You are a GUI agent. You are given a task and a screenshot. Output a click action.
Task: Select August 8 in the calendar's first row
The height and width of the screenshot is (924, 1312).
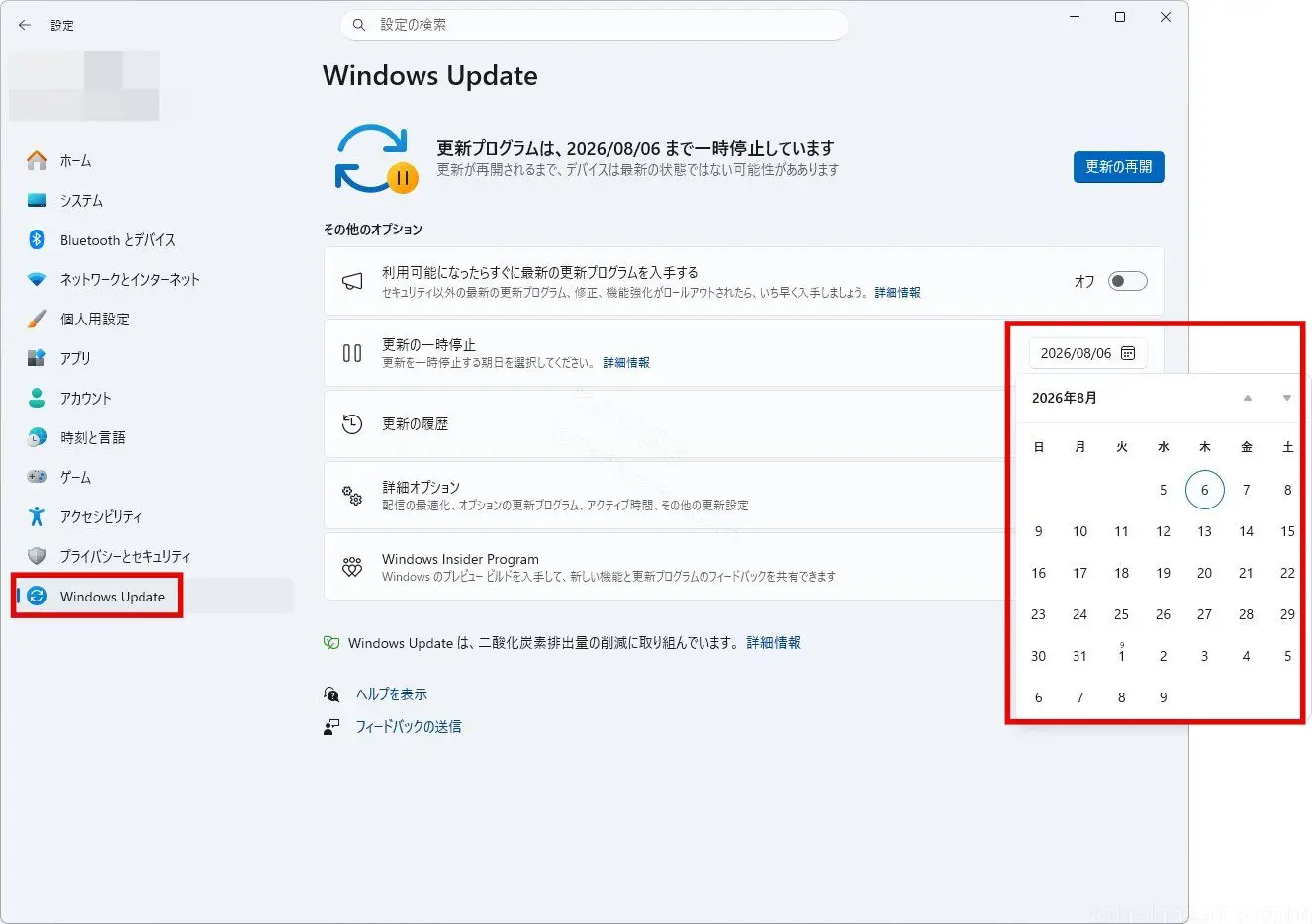(x=1287, y=490)
